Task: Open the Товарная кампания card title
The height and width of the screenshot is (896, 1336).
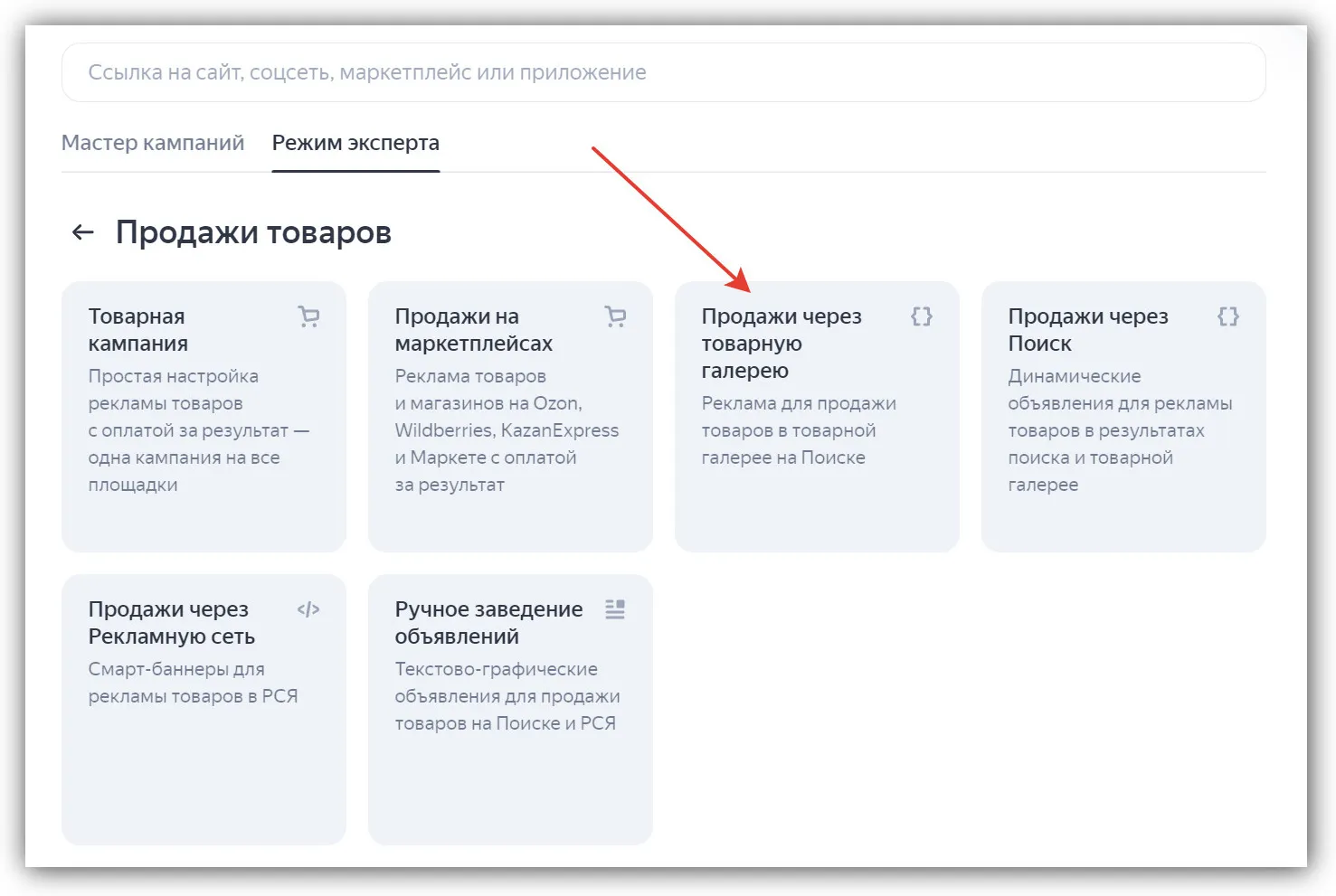Action: 138,330
